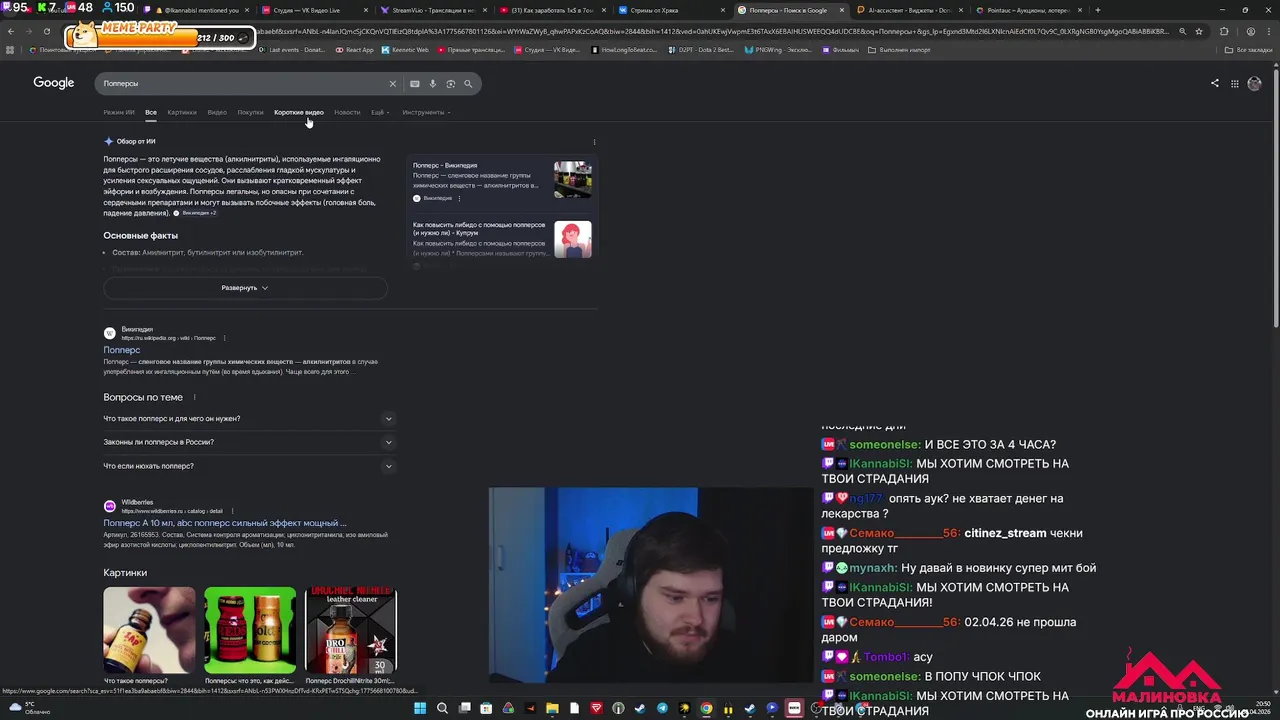Open Попперс - Википедия source card
1280x720 pixels.
(501, 180)
